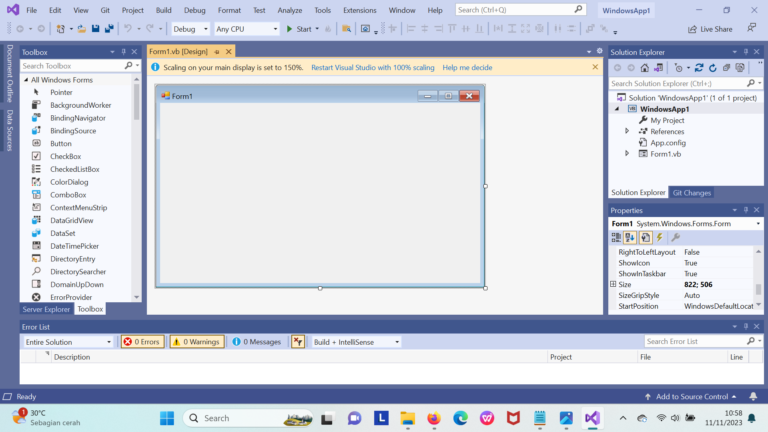Open File Explorer from the taskbar
Screen dimensions: 768x432
408,418
